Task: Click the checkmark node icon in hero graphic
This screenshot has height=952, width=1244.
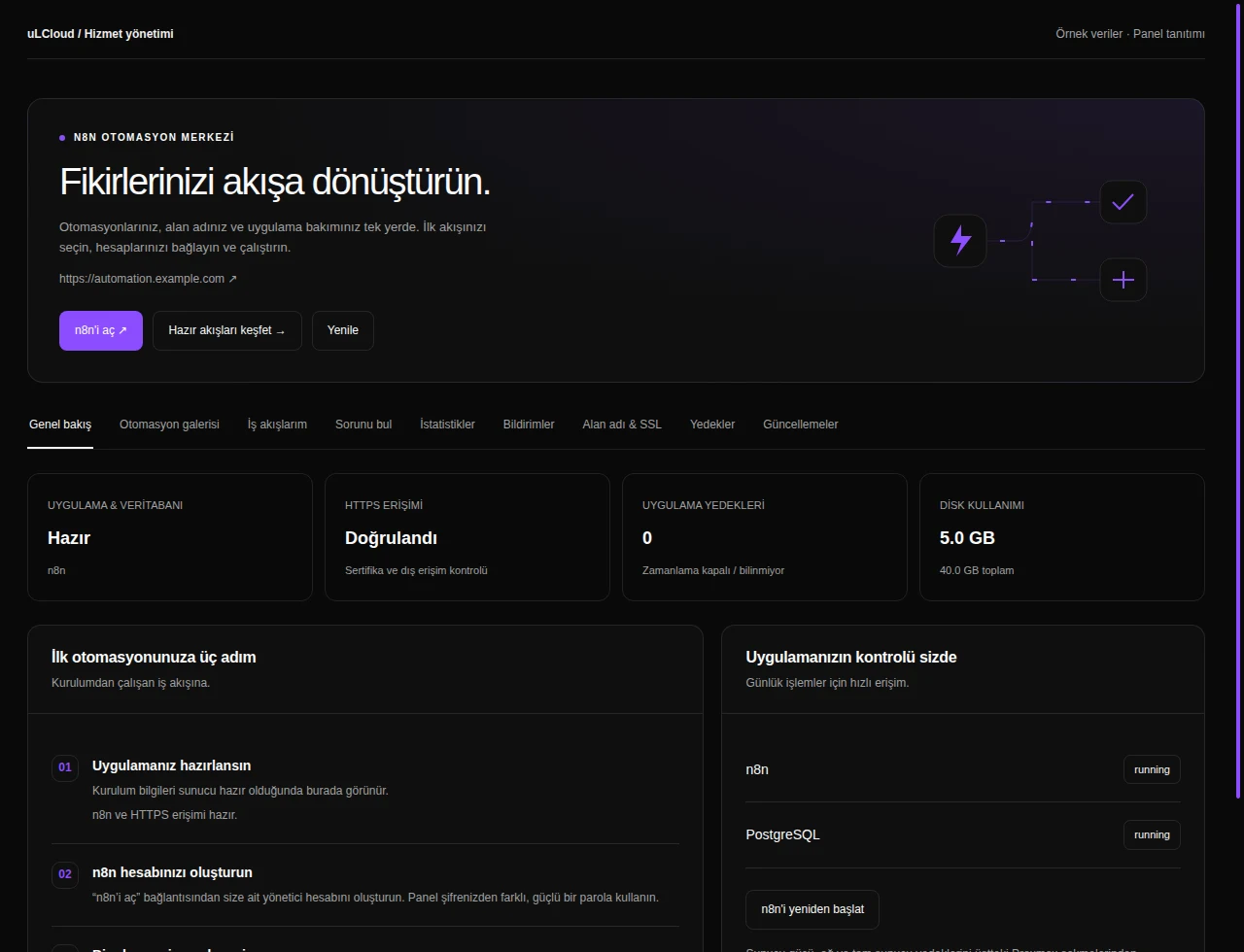Action: pos(1123,202)
